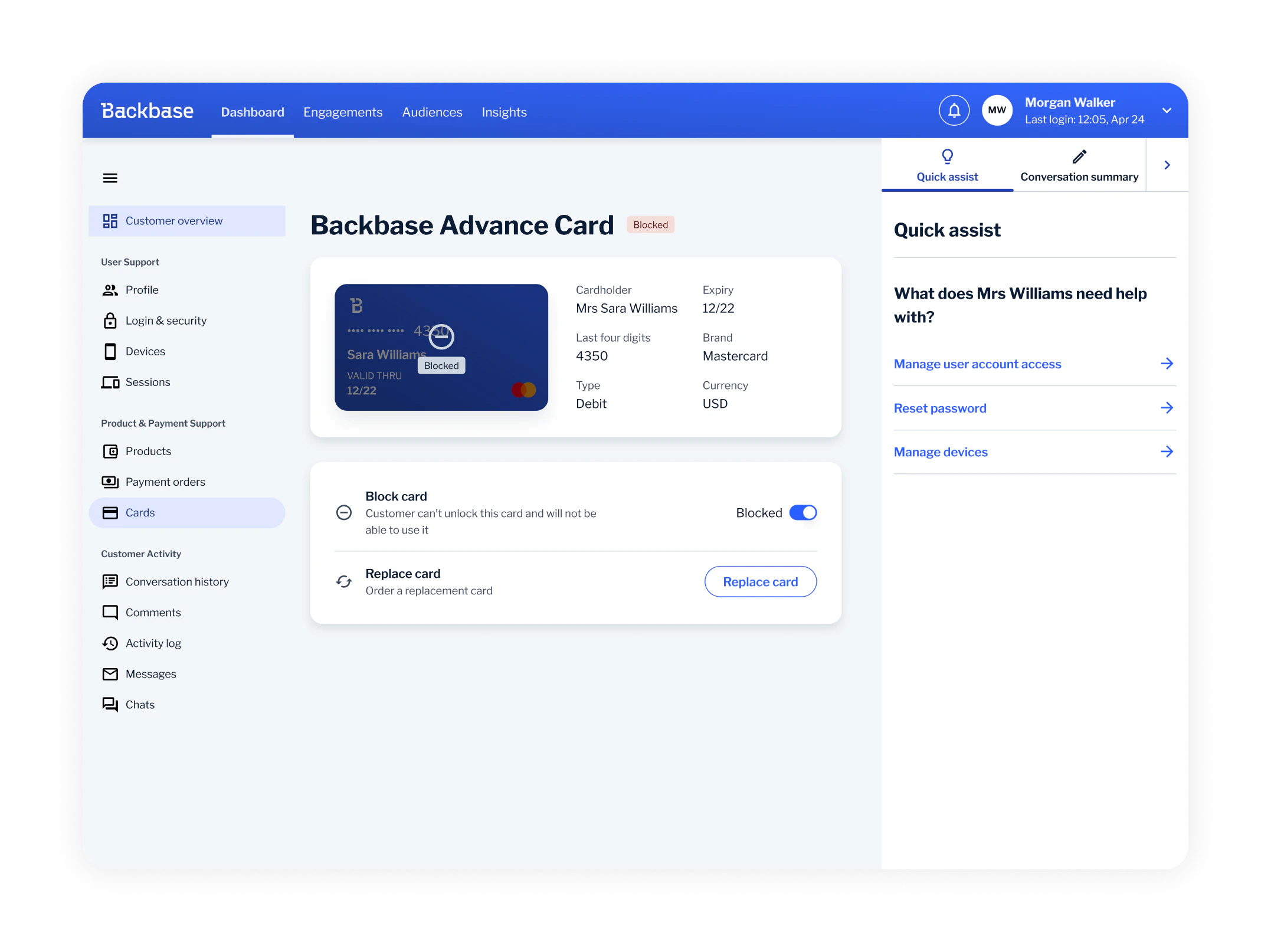Viewport: 1271px width, 952px height.
Task: Click the card thumbnail showing Sara Williams
Action: click(x=441, y=347)
